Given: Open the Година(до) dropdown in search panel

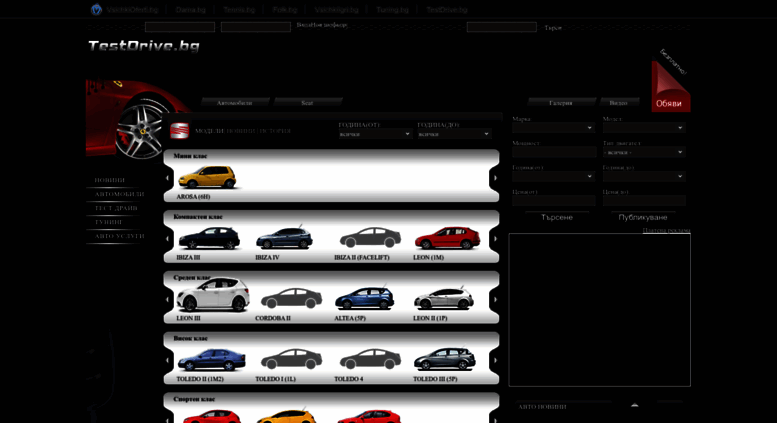Looking at the screenshot, I should point(644,176).
